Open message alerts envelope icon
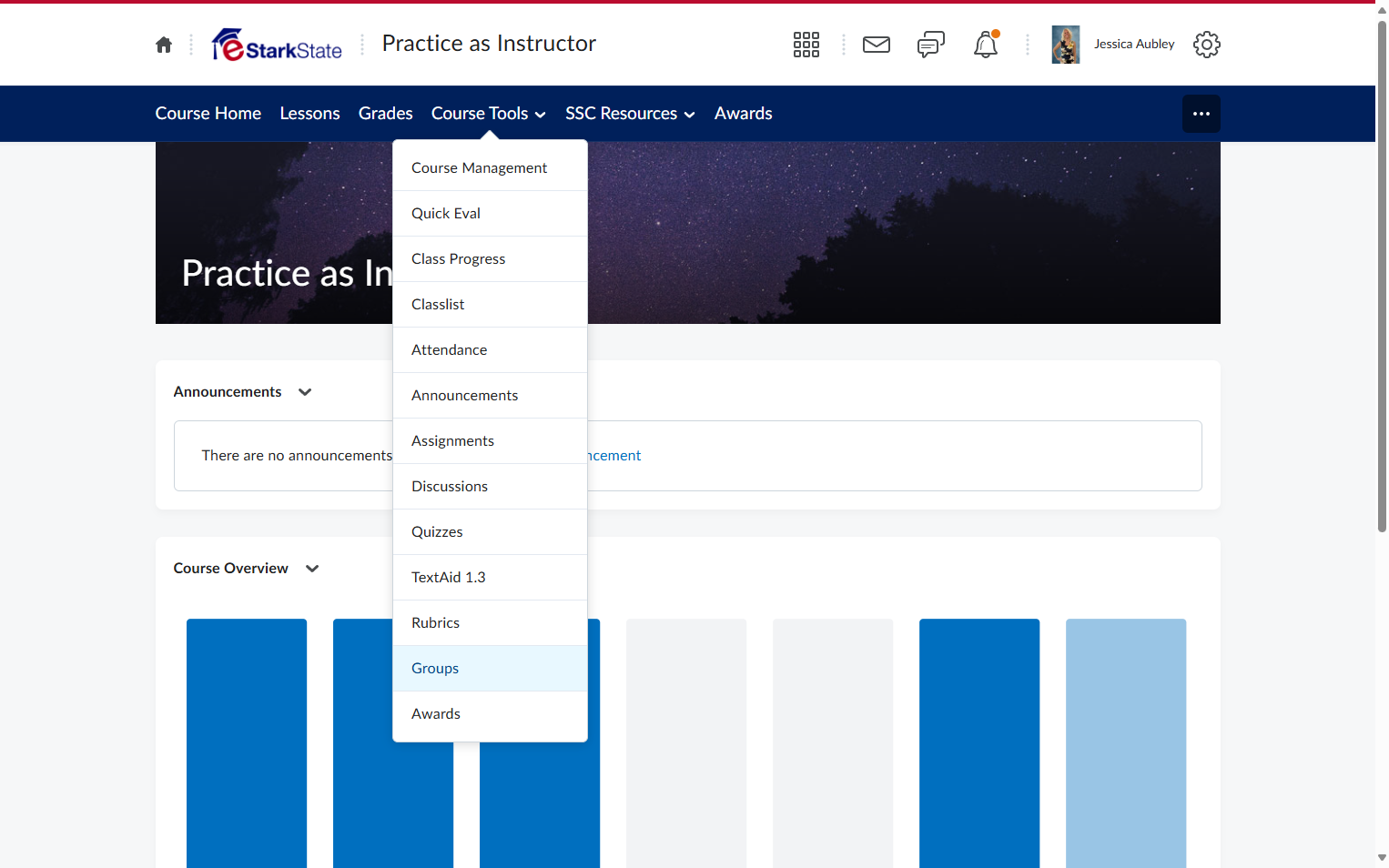Viewport: 1389px width, 868px height. pos(877,45)
